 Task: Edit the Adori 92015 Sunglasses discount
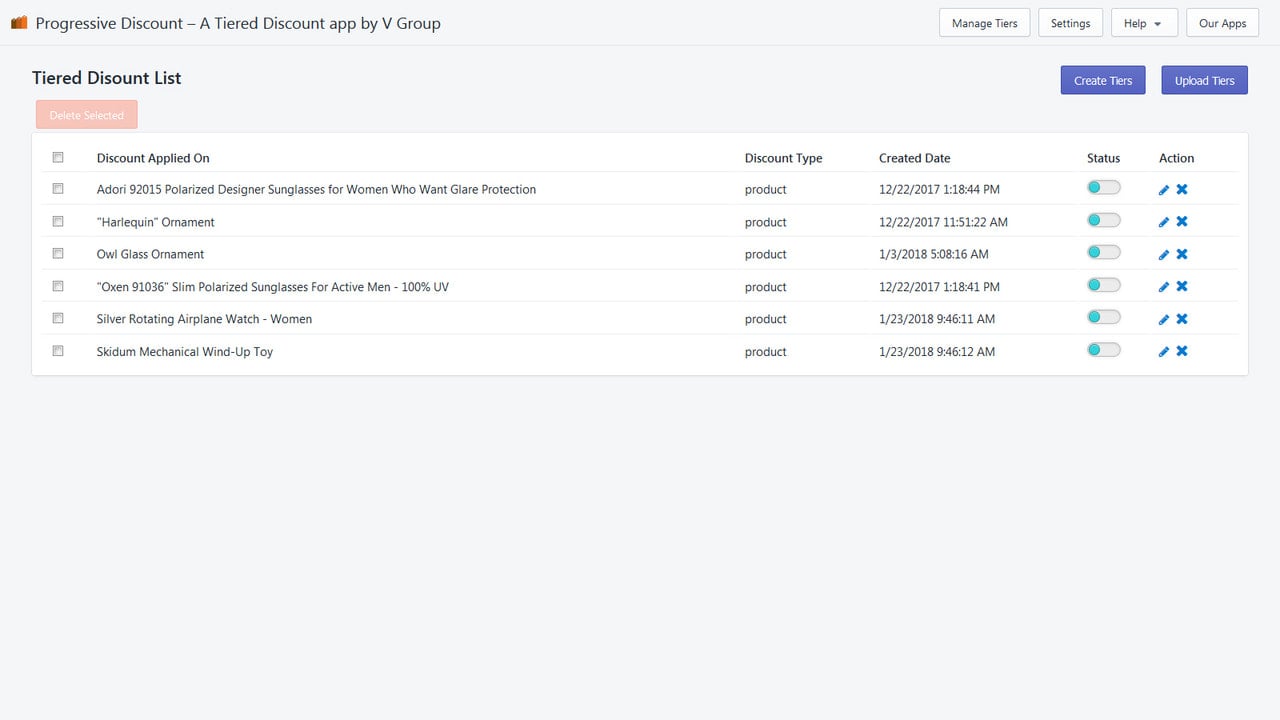pos(1164,190)
